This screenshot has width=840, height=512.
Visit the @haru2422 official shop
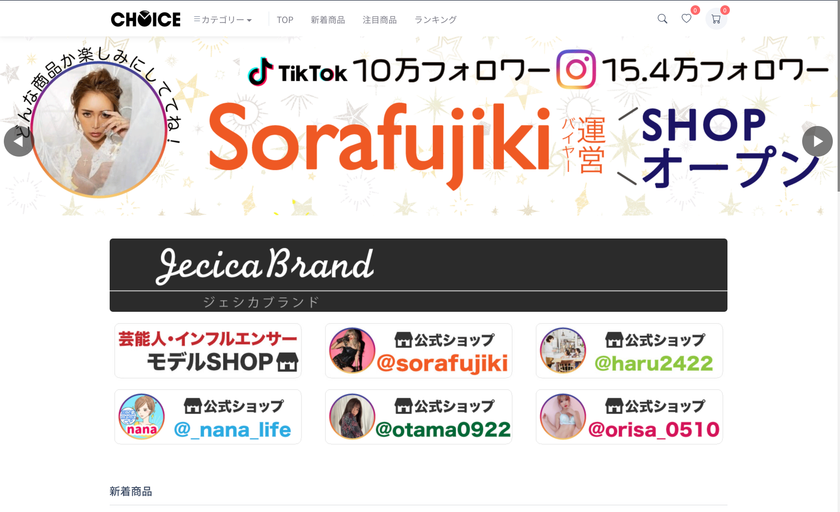pos(629,351)
